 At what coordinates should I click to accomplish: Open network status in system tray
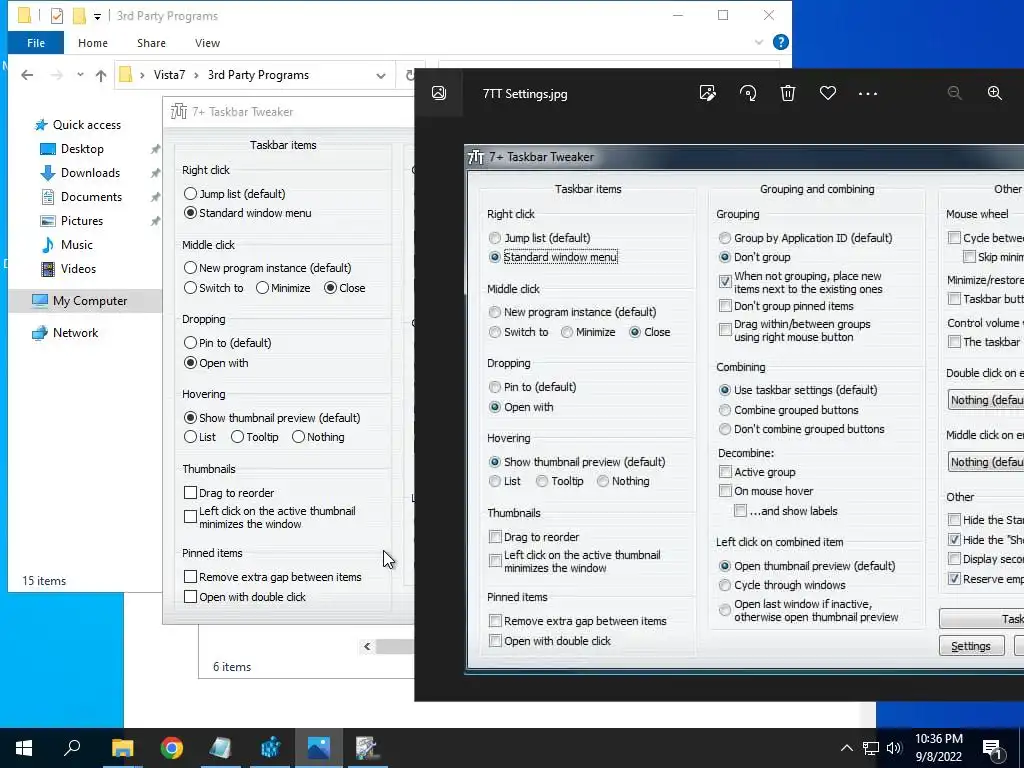click(x=871, y=748)
